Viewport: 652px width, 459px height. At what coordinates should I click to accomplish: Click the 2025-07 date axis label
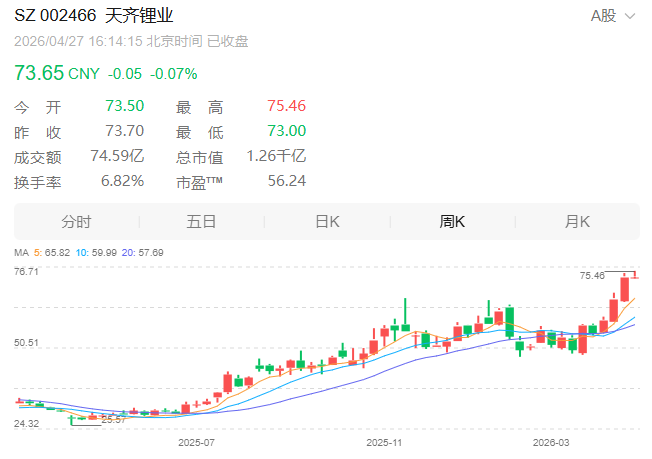(x=196, y=443)
